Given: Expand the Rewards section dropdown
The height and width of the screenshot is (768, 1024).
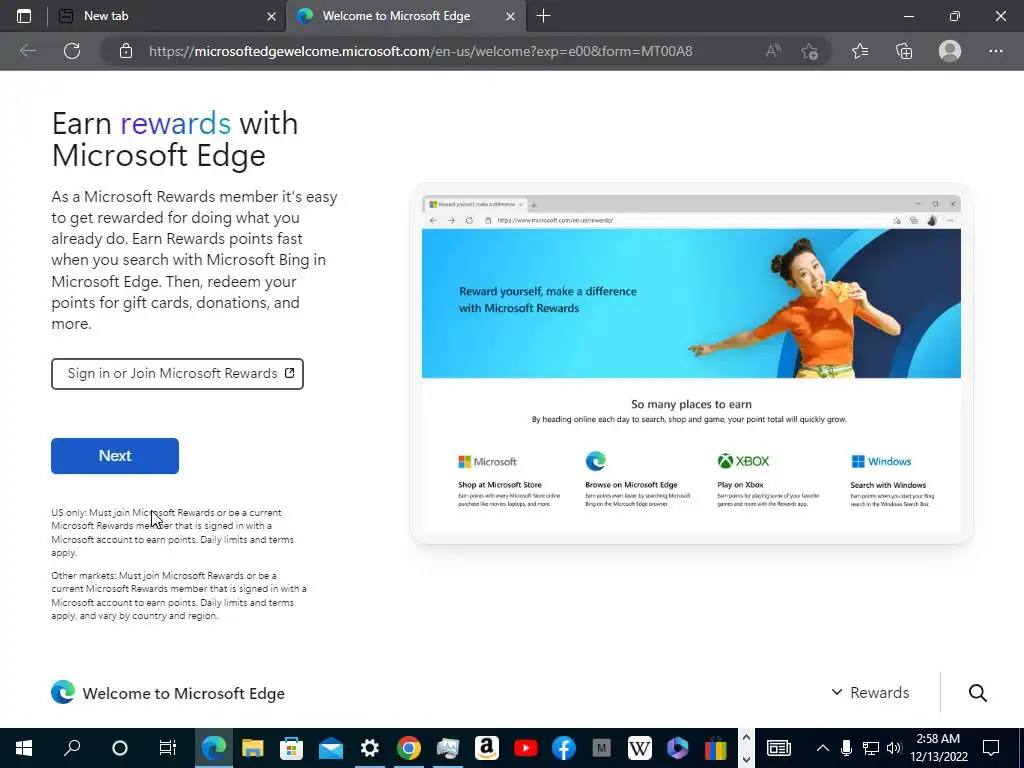Looking at the screenshot, I should 870,692.
